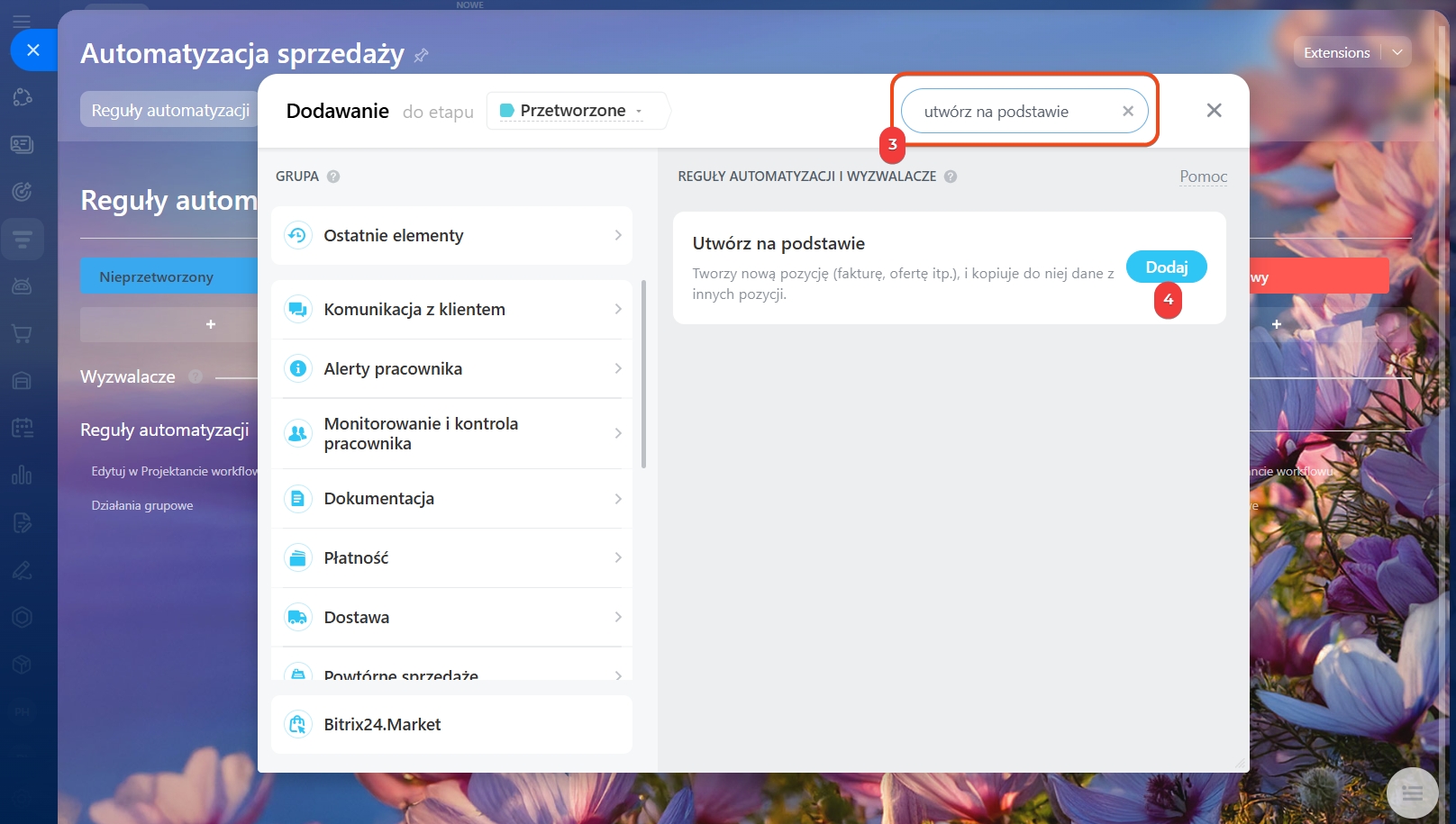Open Bitrix24.Market item
The height and width of the screenshot is (824, 1456).
point(451,725)
